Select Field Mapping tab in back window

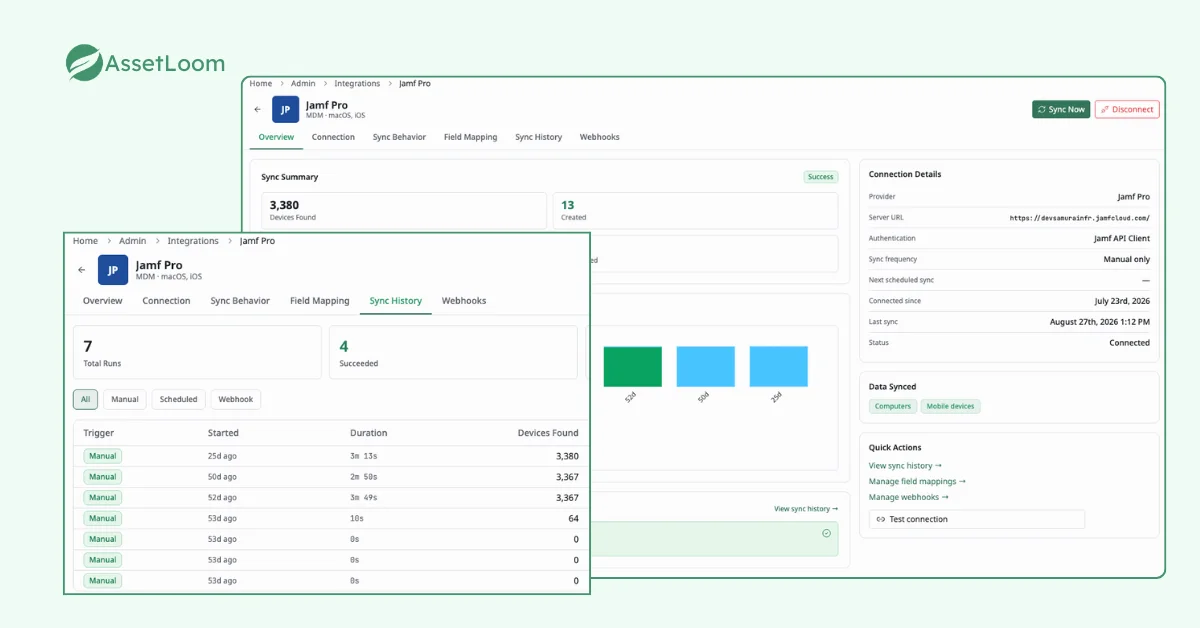point(470,137)
